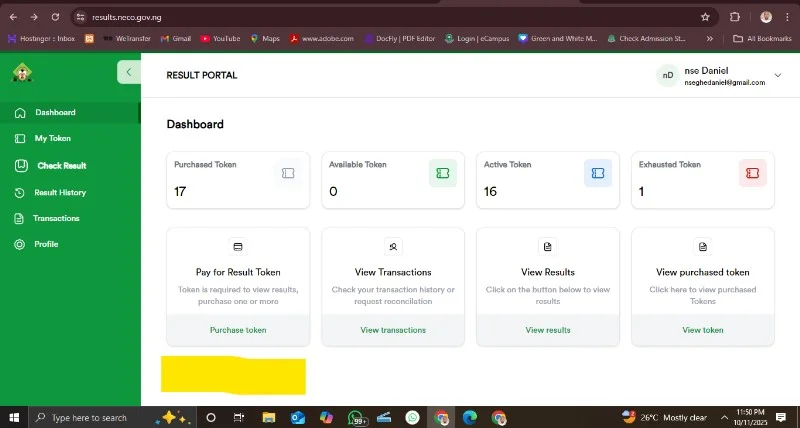Collapse the sidebar with chevron button
Screen dimensions: 800x428
tap(129, 72)
